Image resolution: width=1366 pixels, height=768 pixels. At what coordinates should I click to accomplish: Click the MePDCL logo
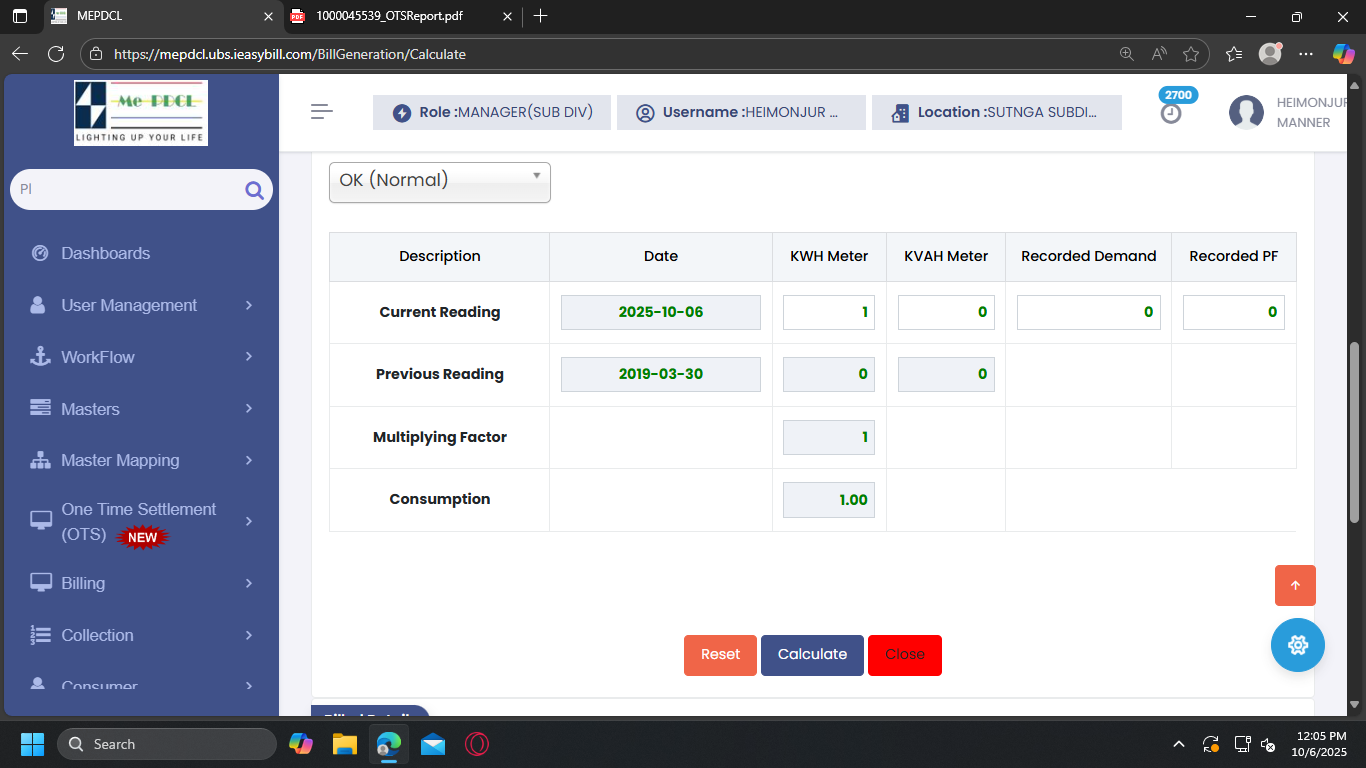141,112
